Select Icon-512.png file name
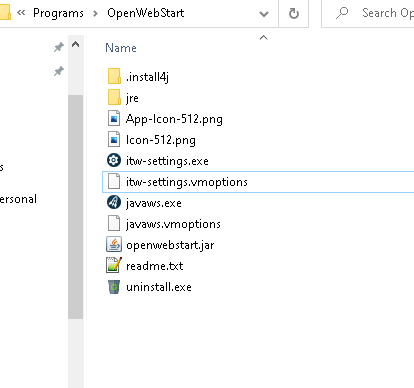 161,140
